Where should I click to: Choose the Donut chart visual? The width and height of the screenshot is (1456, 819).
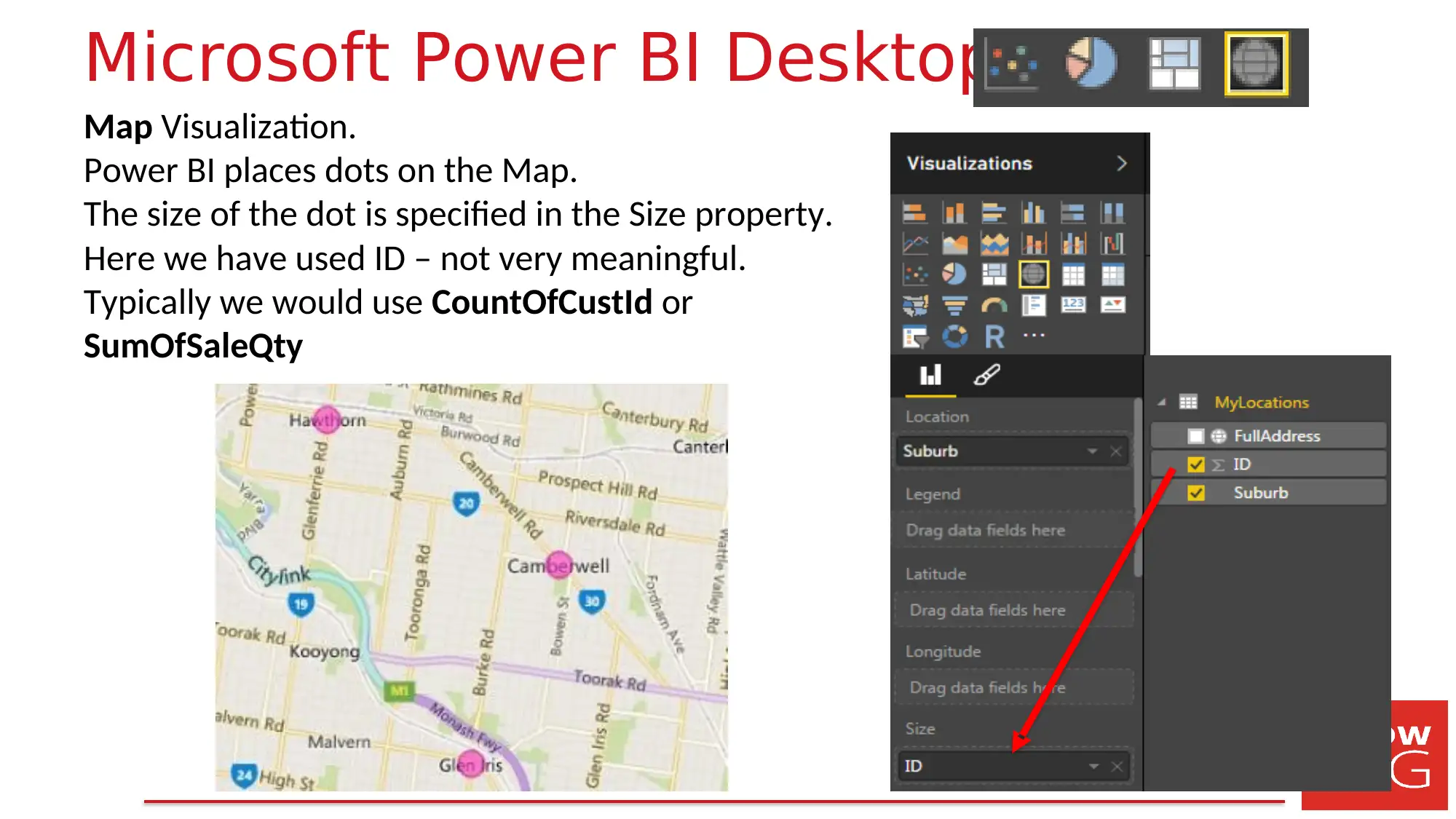coord(954,336)
